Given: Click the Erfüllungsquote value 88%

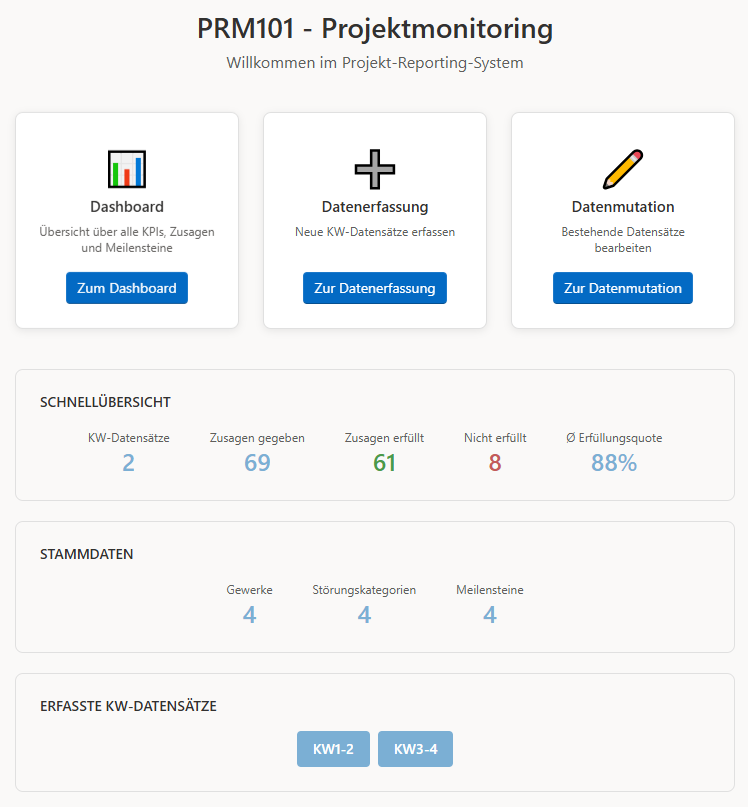Looking at the screenshot, I should [x=614, y=463].
